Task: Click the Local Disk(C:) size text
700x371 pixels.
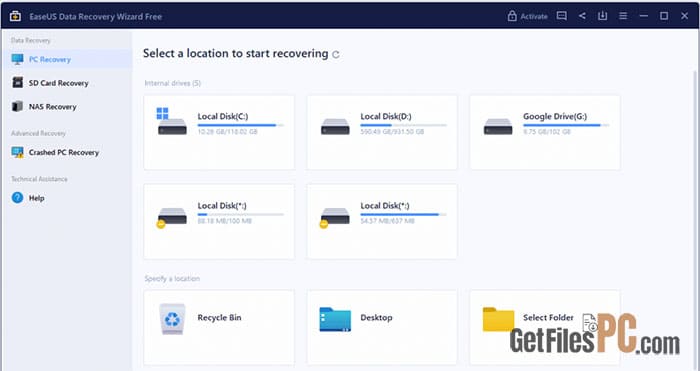Action: (x=227, y=132)
